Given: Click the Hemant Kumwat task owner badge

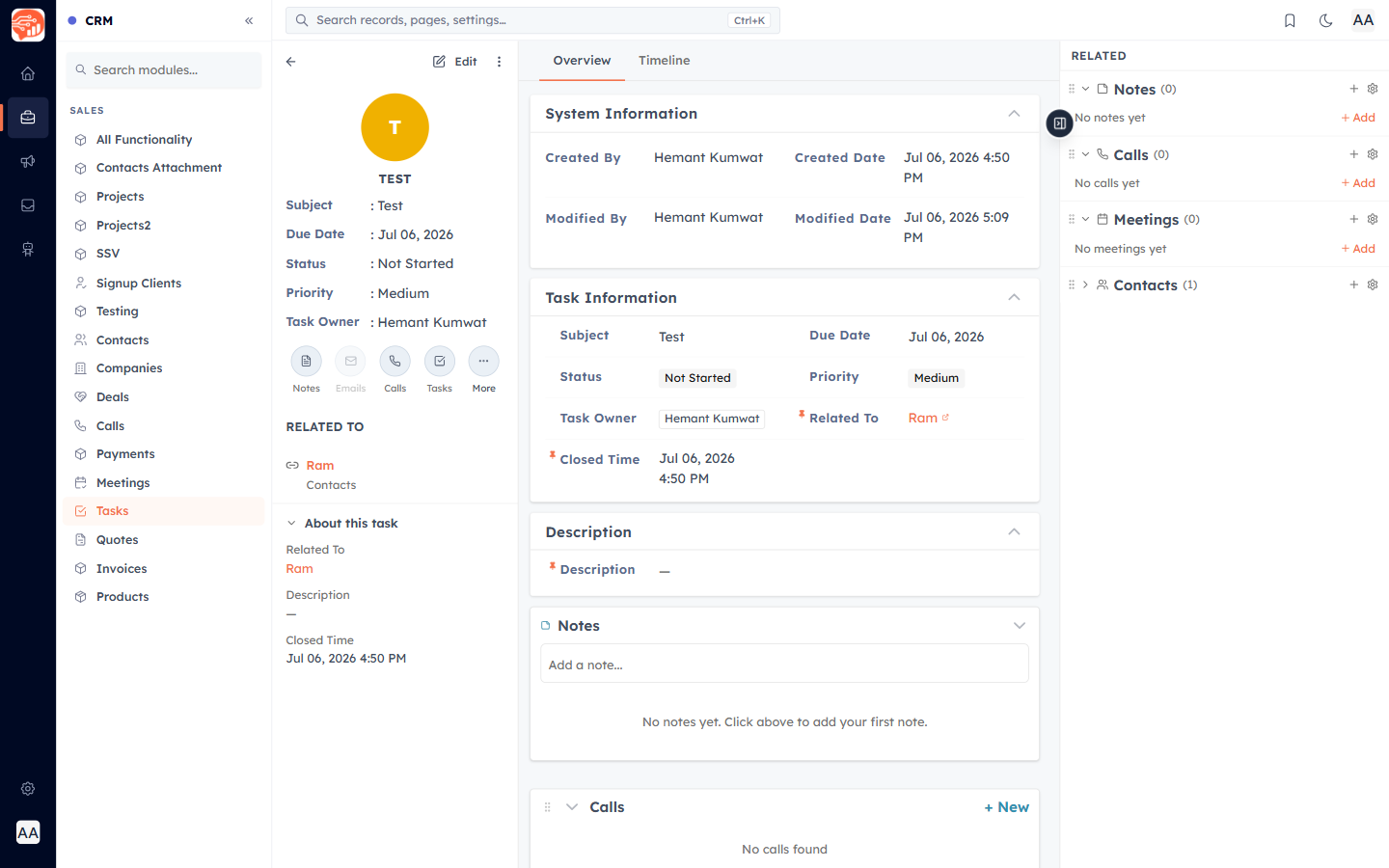Looking at the screenshot, I should pos(712,419).
